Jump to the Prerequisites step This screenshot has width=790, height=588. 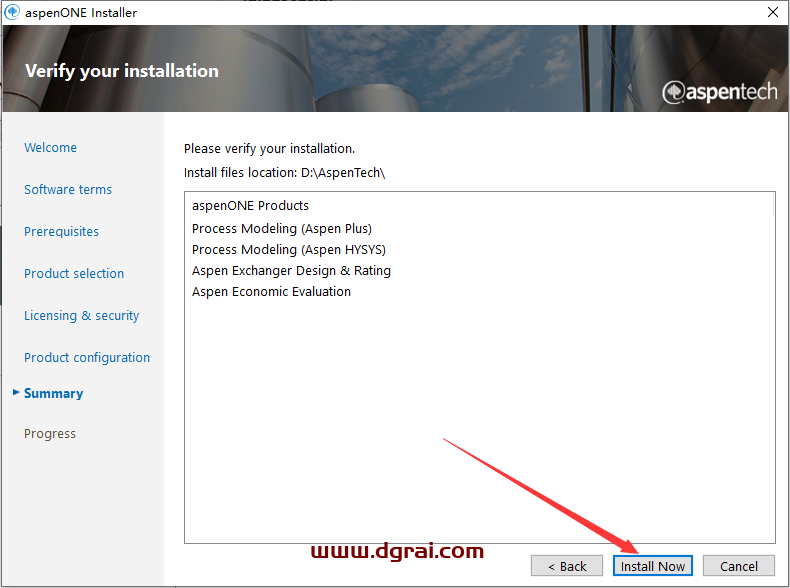[x=61, y=231]
